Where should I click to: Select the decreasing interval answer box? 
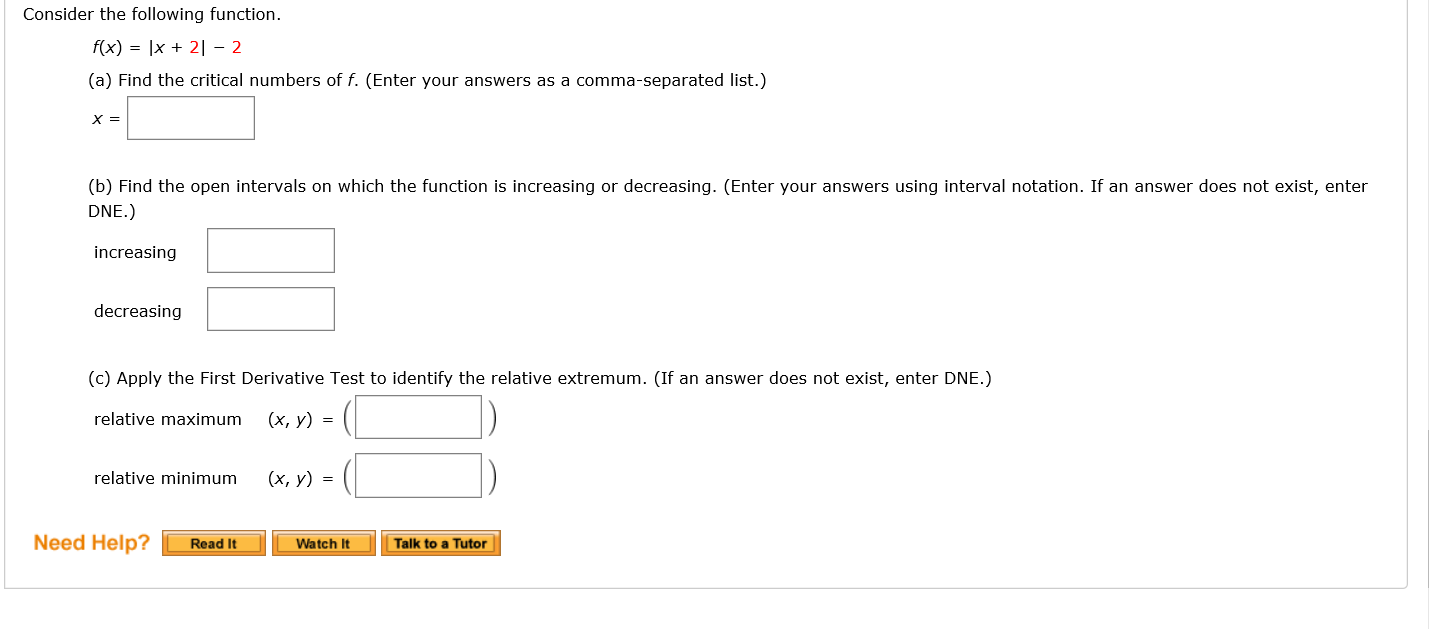270,308
